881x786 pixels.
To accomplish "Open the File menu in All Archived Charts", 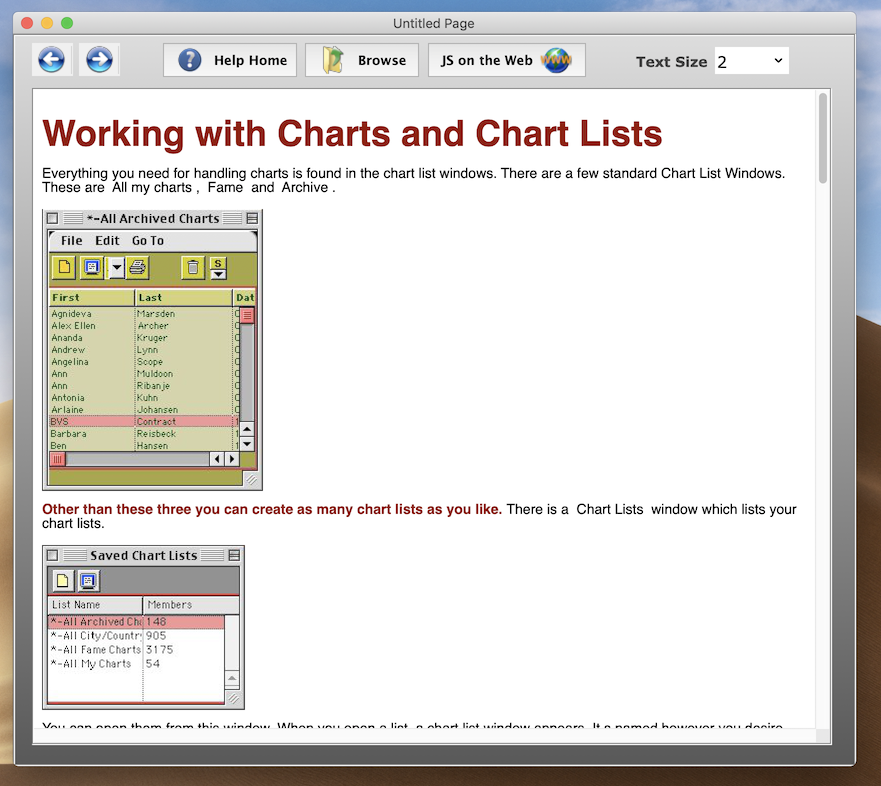I will click(x=71, y=241).
